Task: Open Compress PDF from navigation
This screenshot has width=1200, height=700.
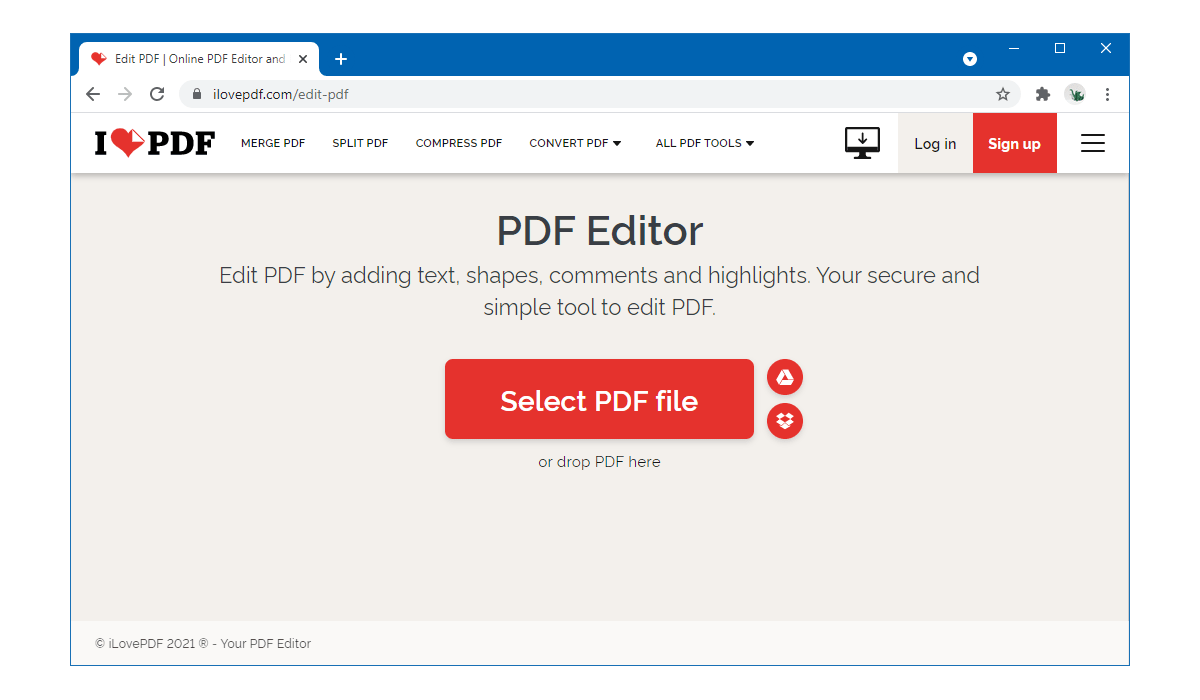Action: [x=459, y=143]
